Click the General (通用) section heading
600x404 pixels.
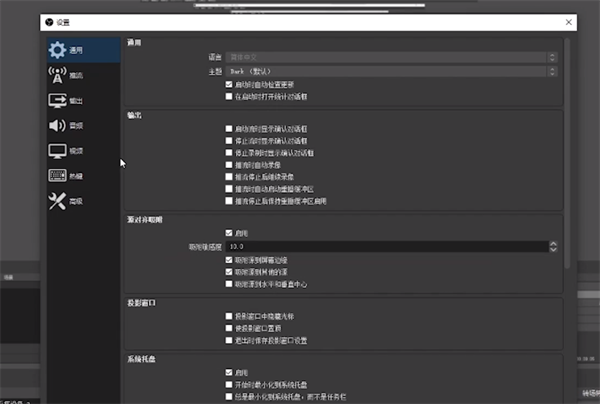click(134, 42)
